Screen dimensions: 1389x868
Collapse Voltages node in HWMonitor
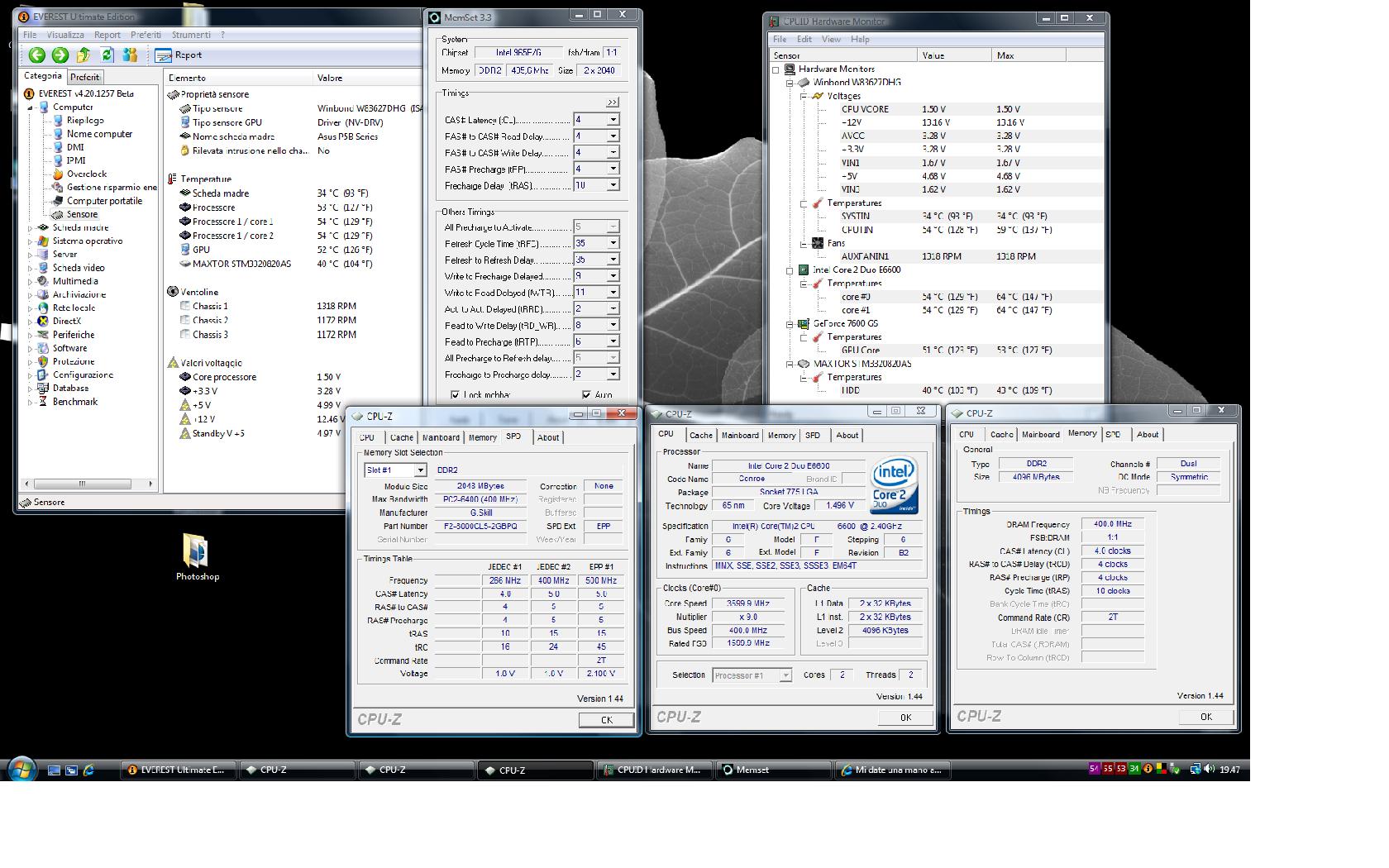pyautogui.click(x=803, y=96)
